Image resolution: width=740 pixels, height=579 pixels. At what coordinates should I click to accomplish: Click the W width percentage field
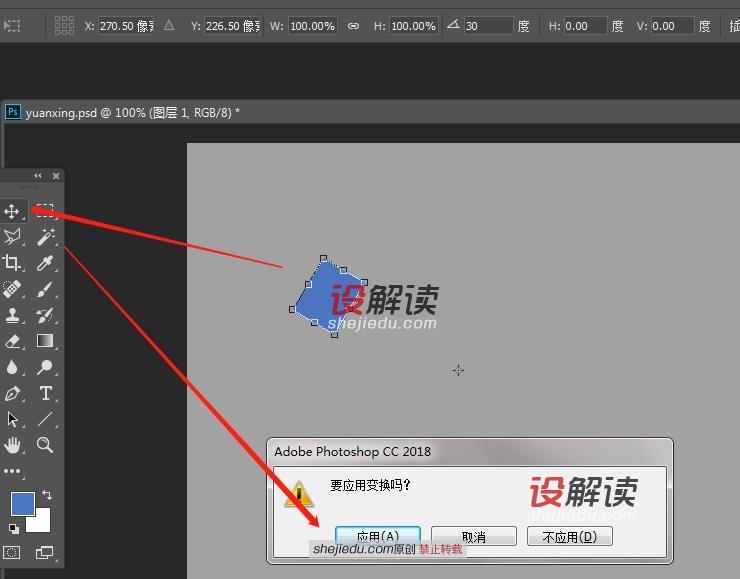coord(313,26)
